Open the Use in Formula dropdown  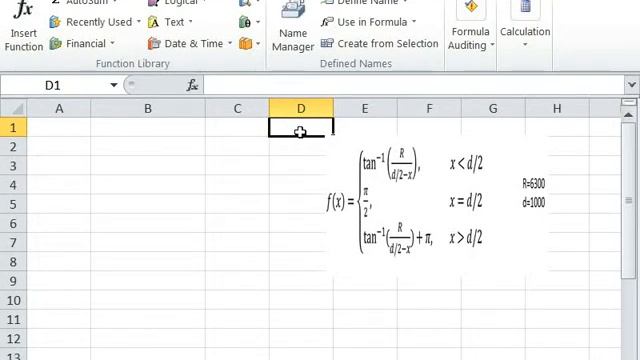(369, 22)
